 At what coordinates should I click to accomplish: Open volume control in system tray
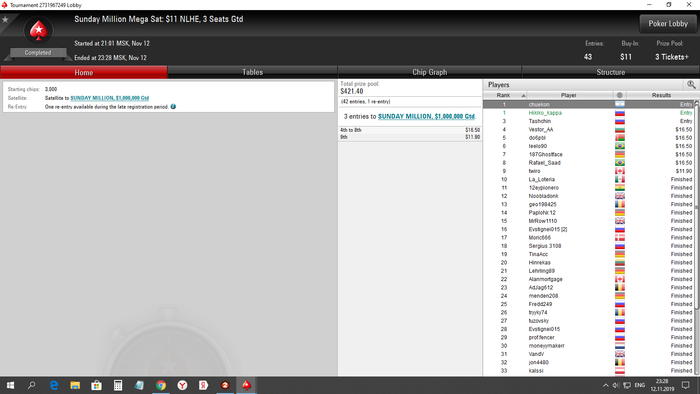616,385
